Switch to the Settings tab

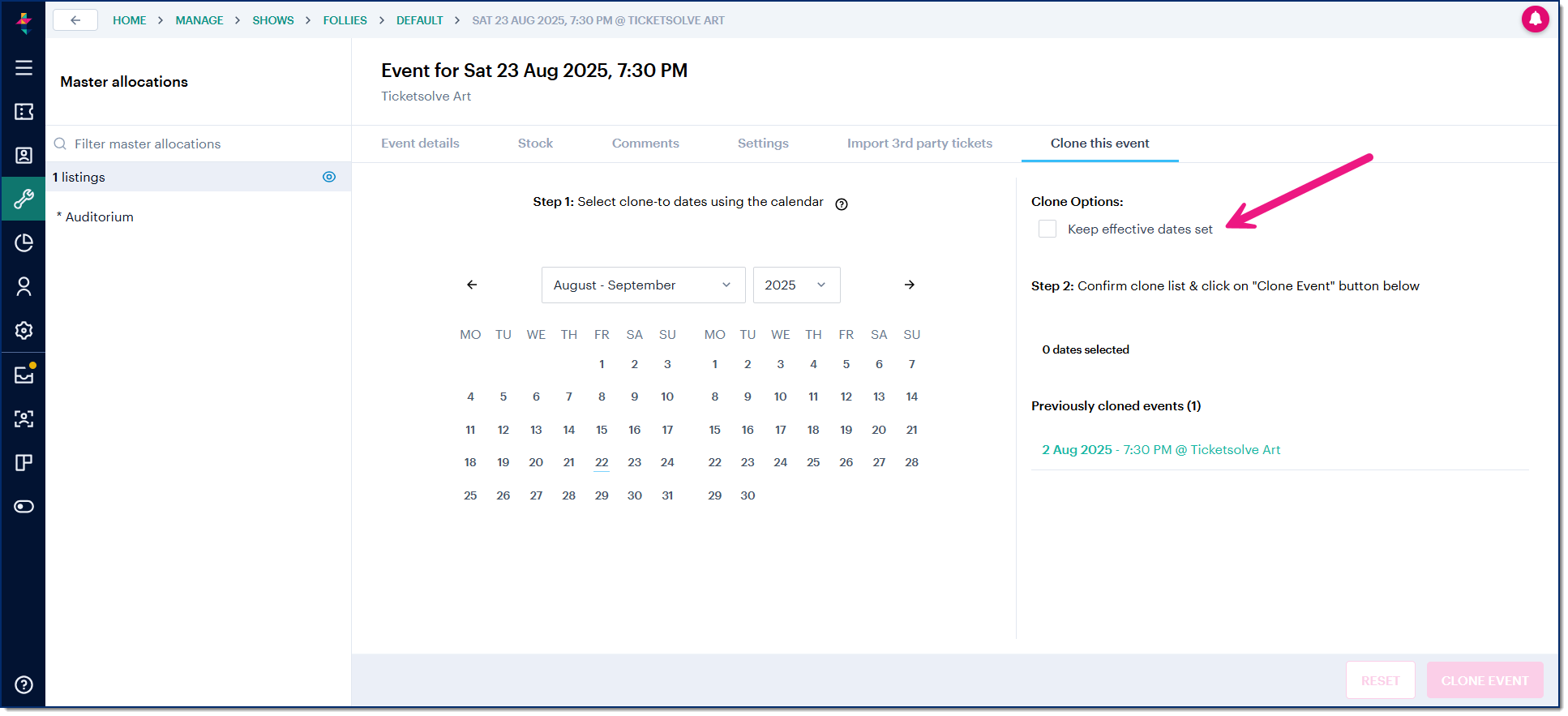coord(763,144)
